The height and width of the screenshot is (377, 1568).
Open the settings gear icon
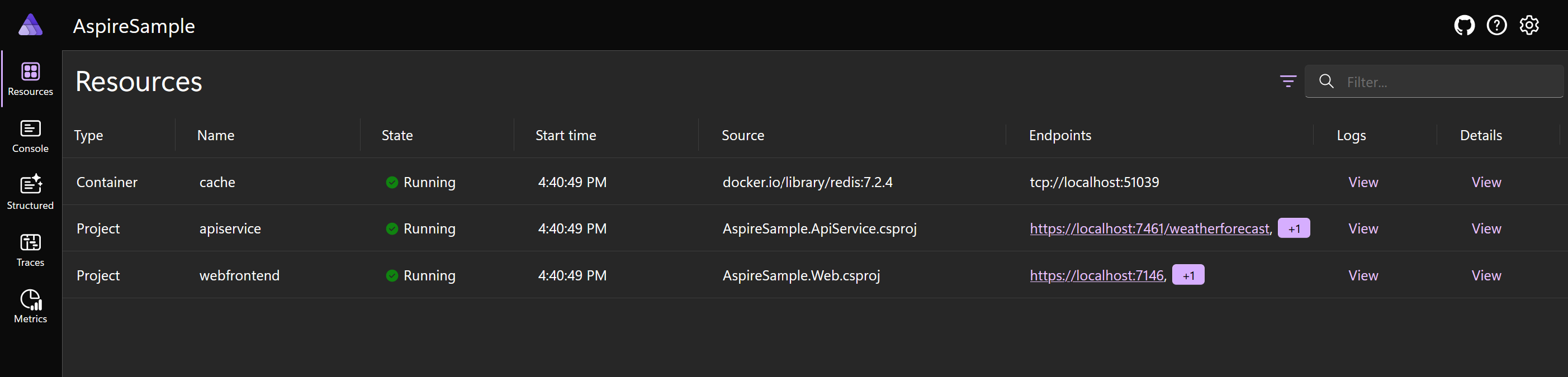[x=1529, y=26]
